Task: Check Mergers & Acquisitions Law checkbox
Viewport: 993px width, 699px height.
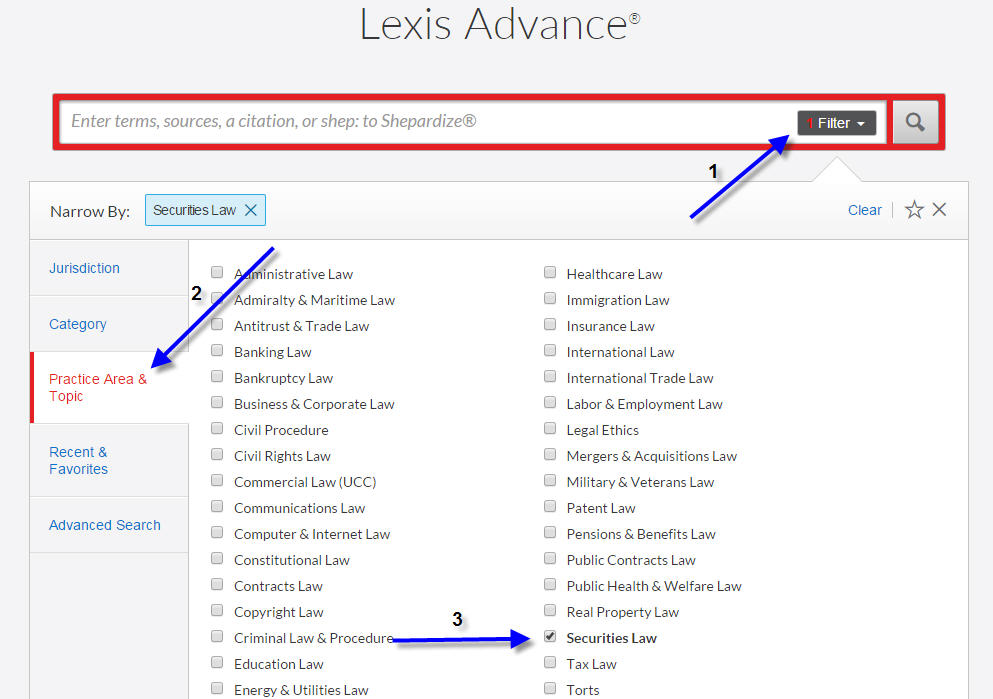Action: [x=550, y=454]
